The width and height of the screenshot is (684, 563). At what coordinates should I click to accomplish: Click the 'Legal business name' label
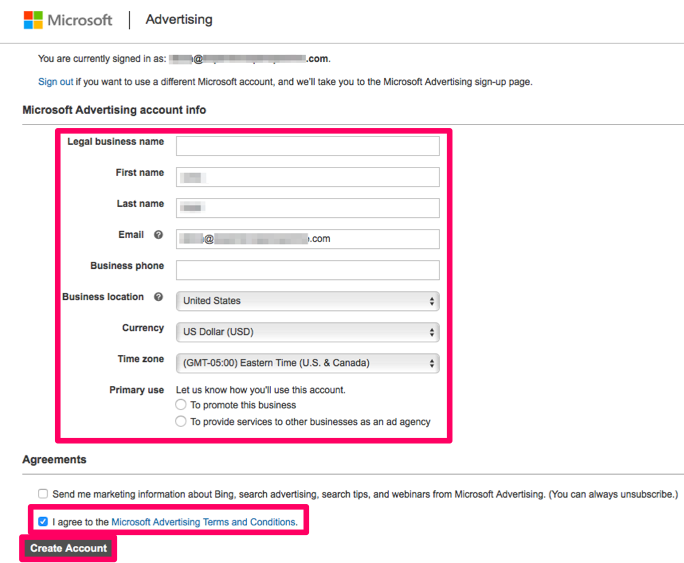point(116,142)
